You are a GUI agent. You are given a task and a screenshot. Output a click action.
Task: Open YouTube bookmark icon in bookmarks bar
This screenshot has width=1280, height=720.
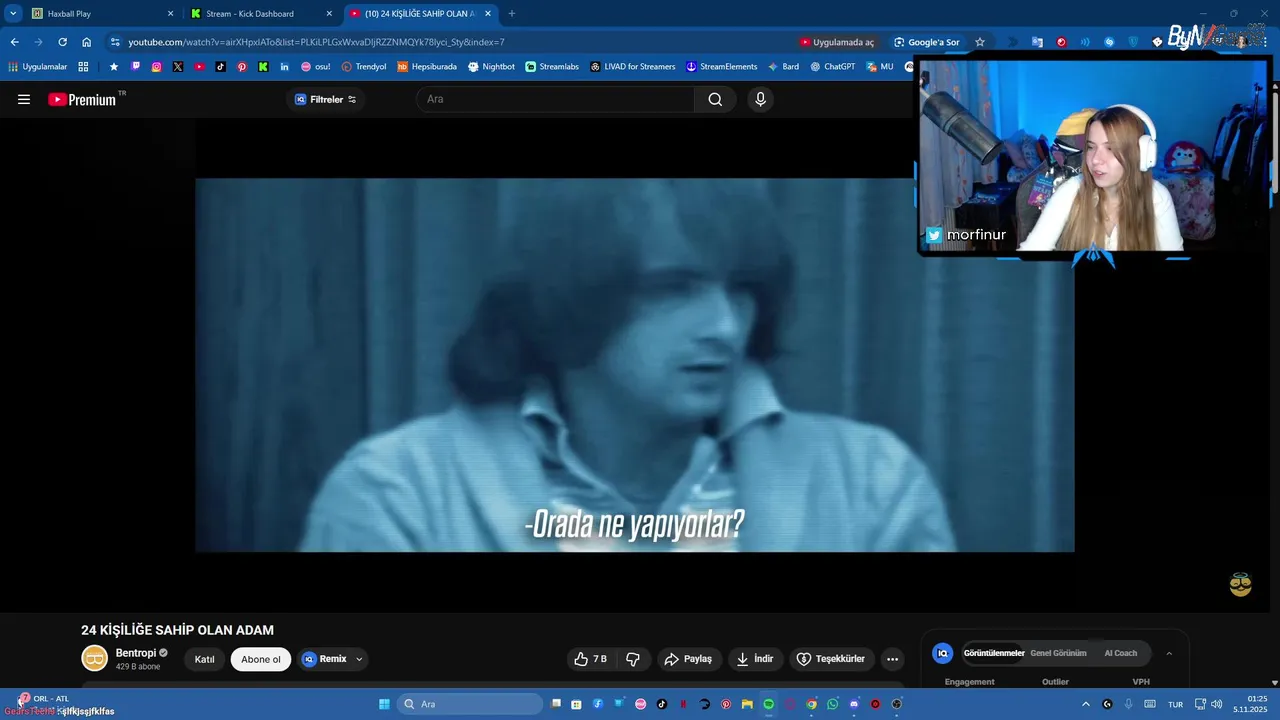199,67
